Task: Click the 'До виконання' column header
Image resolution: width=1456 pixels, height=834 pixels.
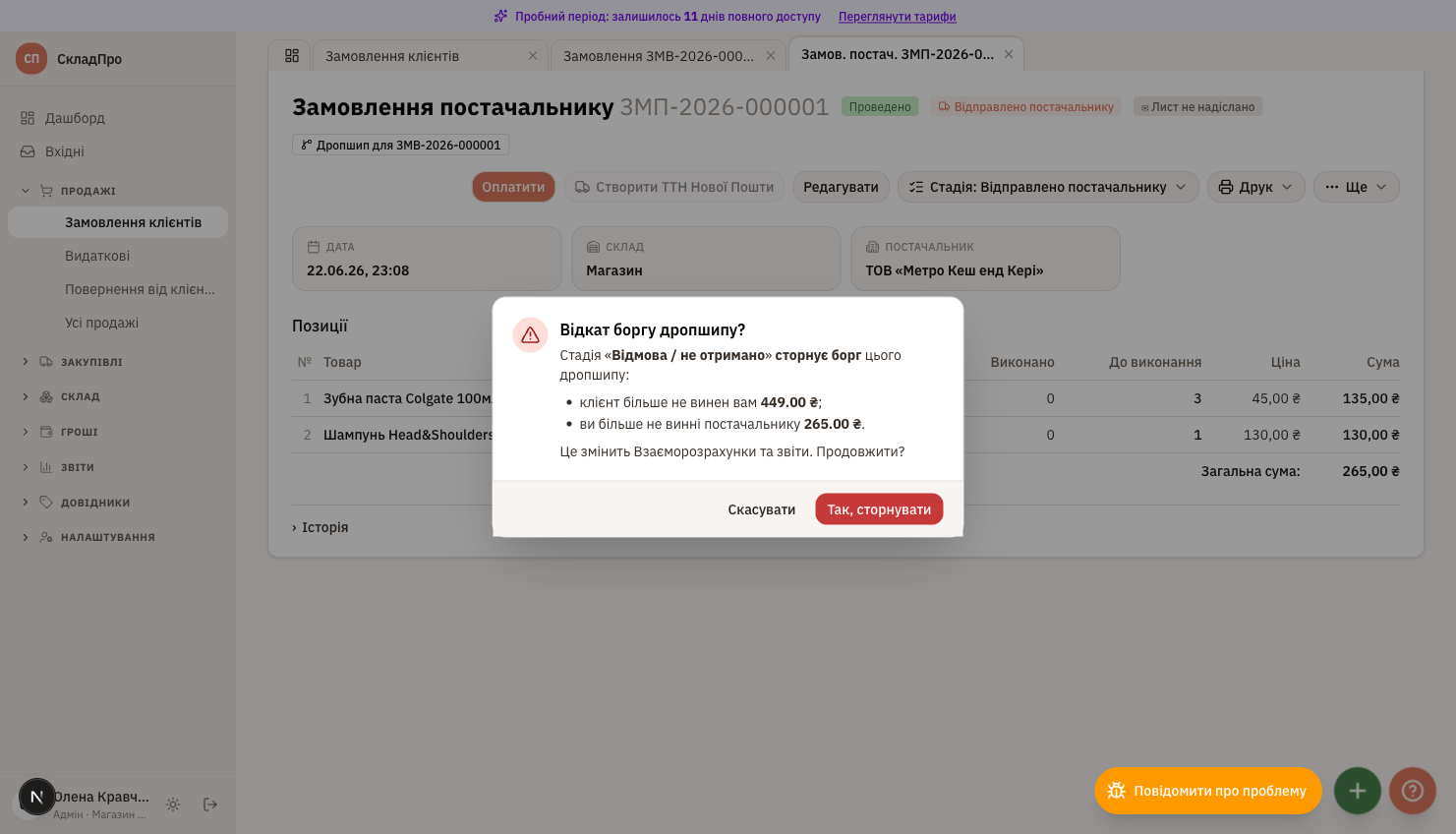Action: [x=1154, y=362]
